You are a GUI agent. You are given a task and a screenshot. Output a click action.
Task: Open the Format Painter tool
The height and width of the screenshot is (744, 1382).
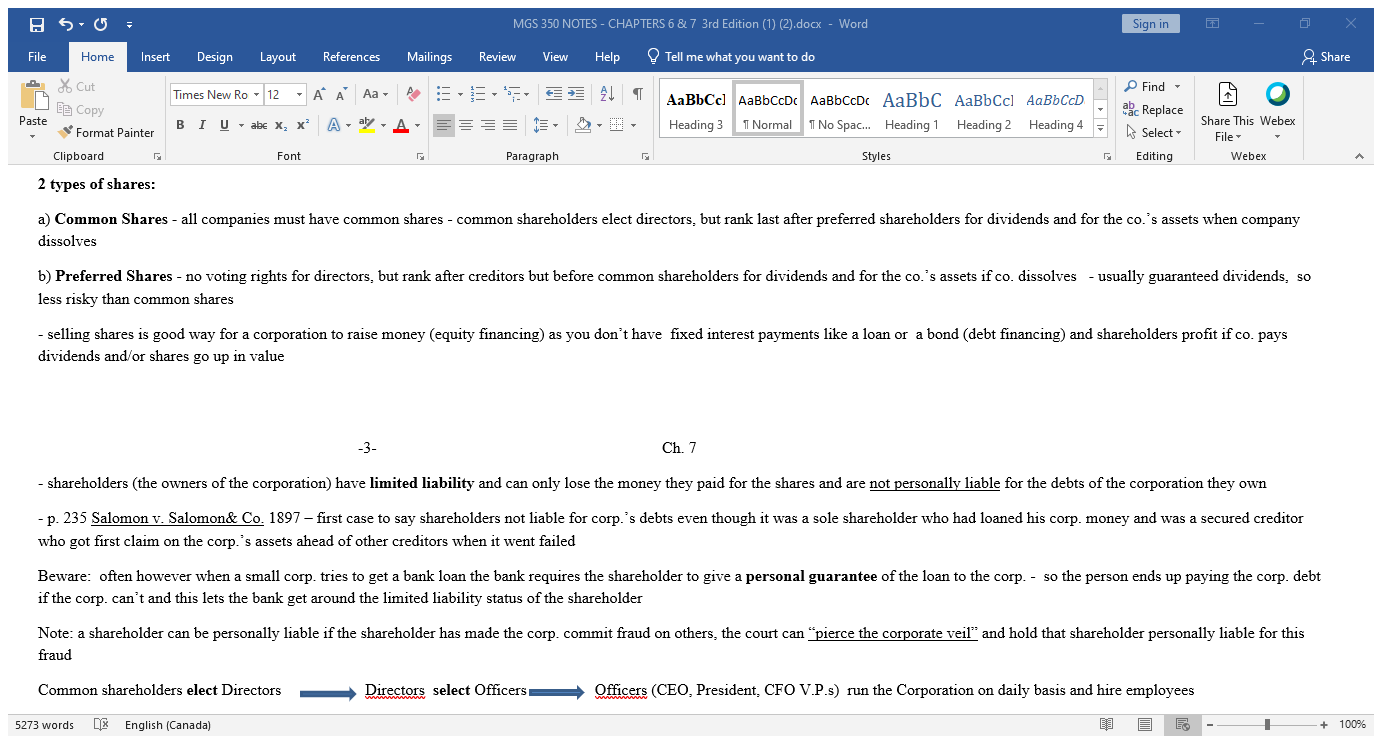pos(105,132)
